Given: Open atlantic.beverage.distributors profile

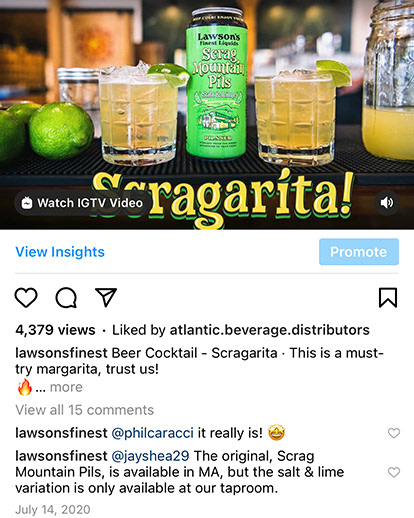Looking at the screenshot, I should click(x=270, y=330).
